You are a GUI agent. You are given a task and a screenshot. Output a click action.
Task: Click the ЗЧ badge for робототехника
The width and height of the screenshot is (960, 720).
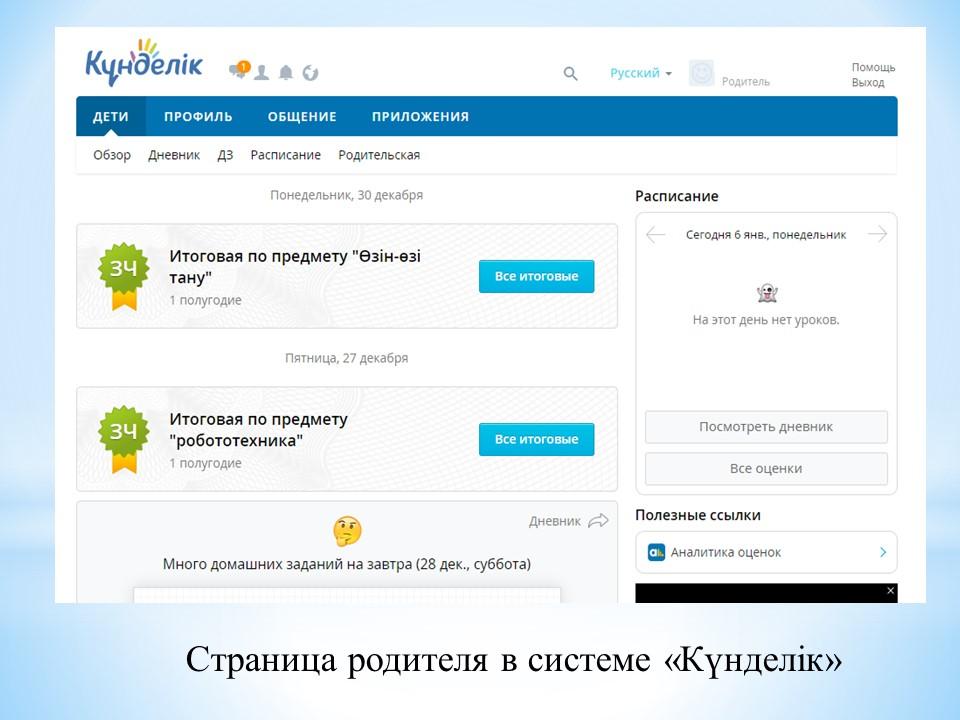point(124,439)
